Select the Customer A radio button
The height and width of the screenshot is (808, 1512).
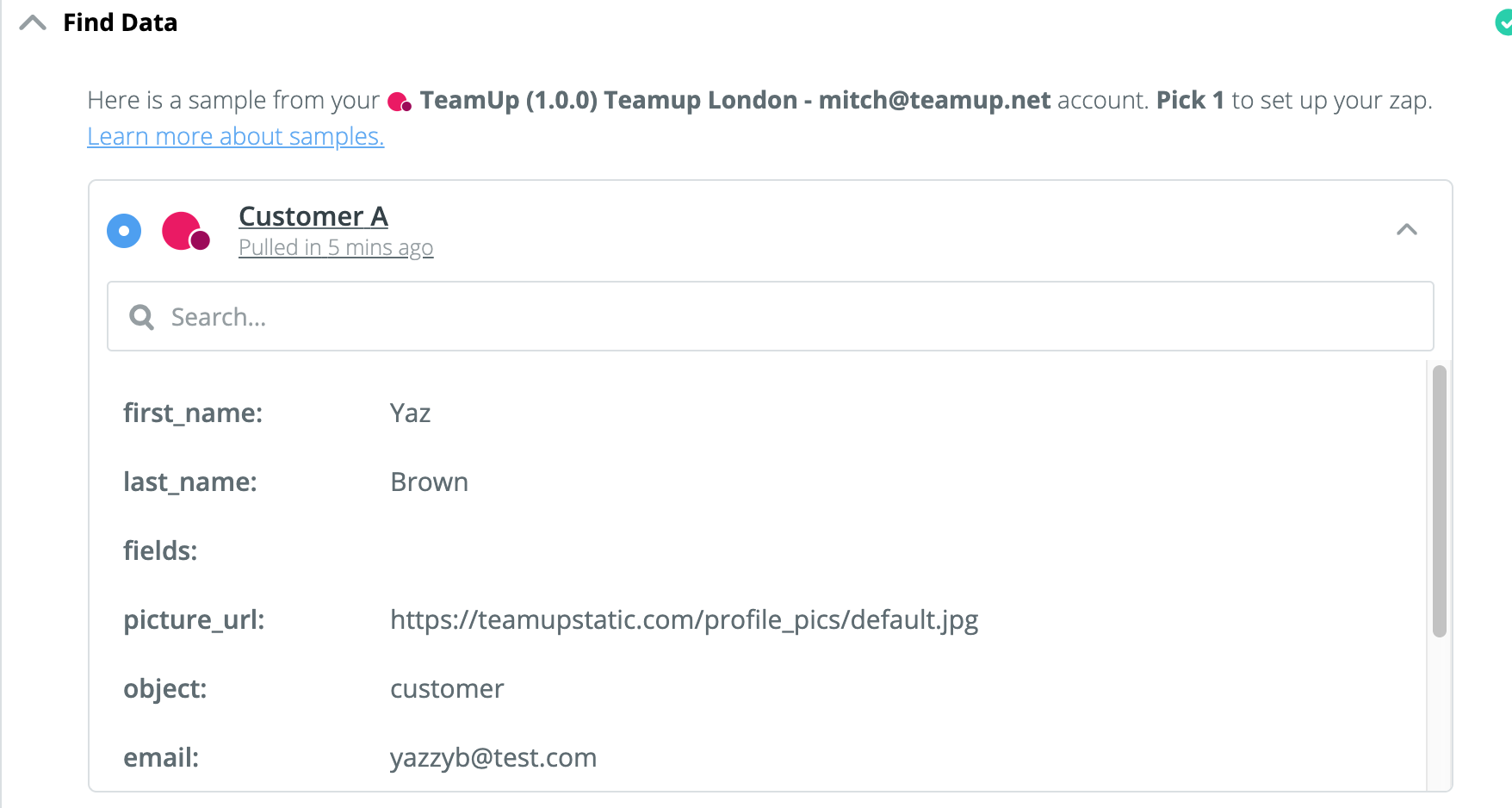pyautogui.click(x=124, y=231)
